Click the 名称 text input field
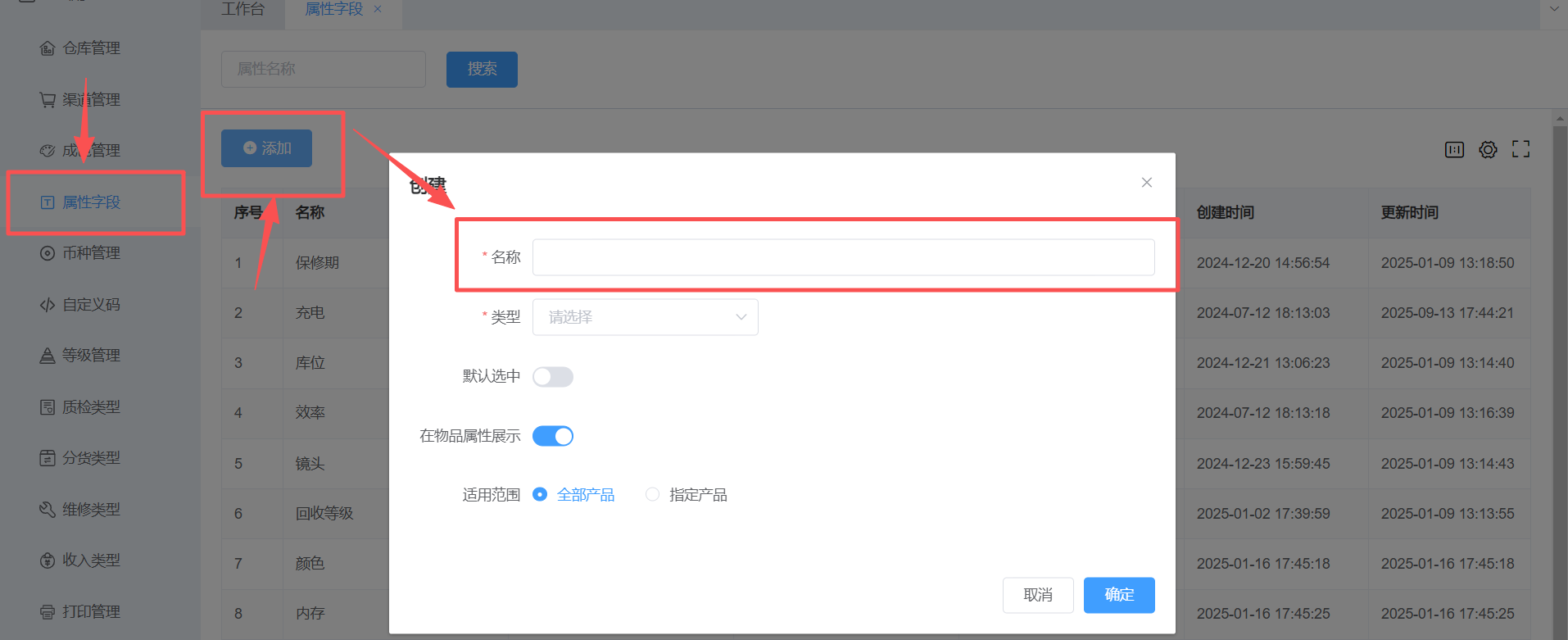Viewport: 1568px width, 640px height. click(x=843, y=257)
